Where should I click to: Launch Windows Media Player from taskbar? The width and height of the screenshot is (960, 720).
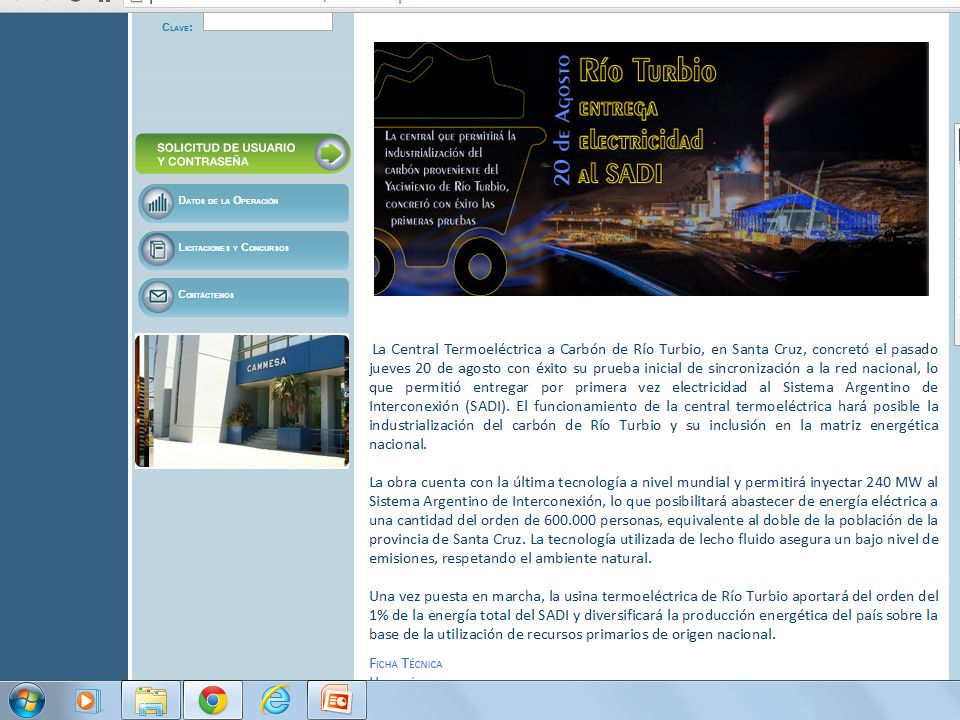click(88, 700)
